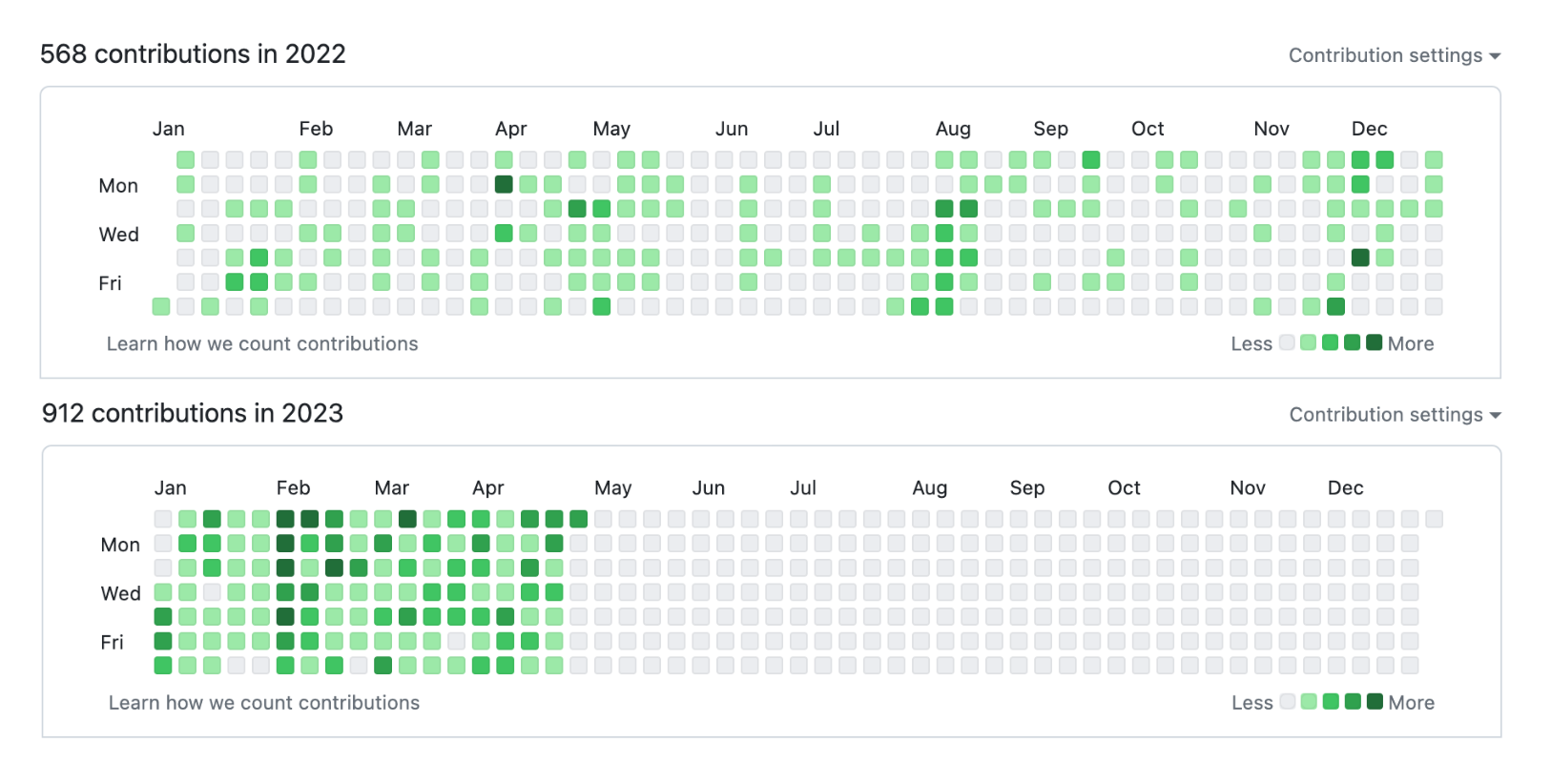
Task: Click the 'May' month label in 2023 graph
Action: tap(613, 488)
